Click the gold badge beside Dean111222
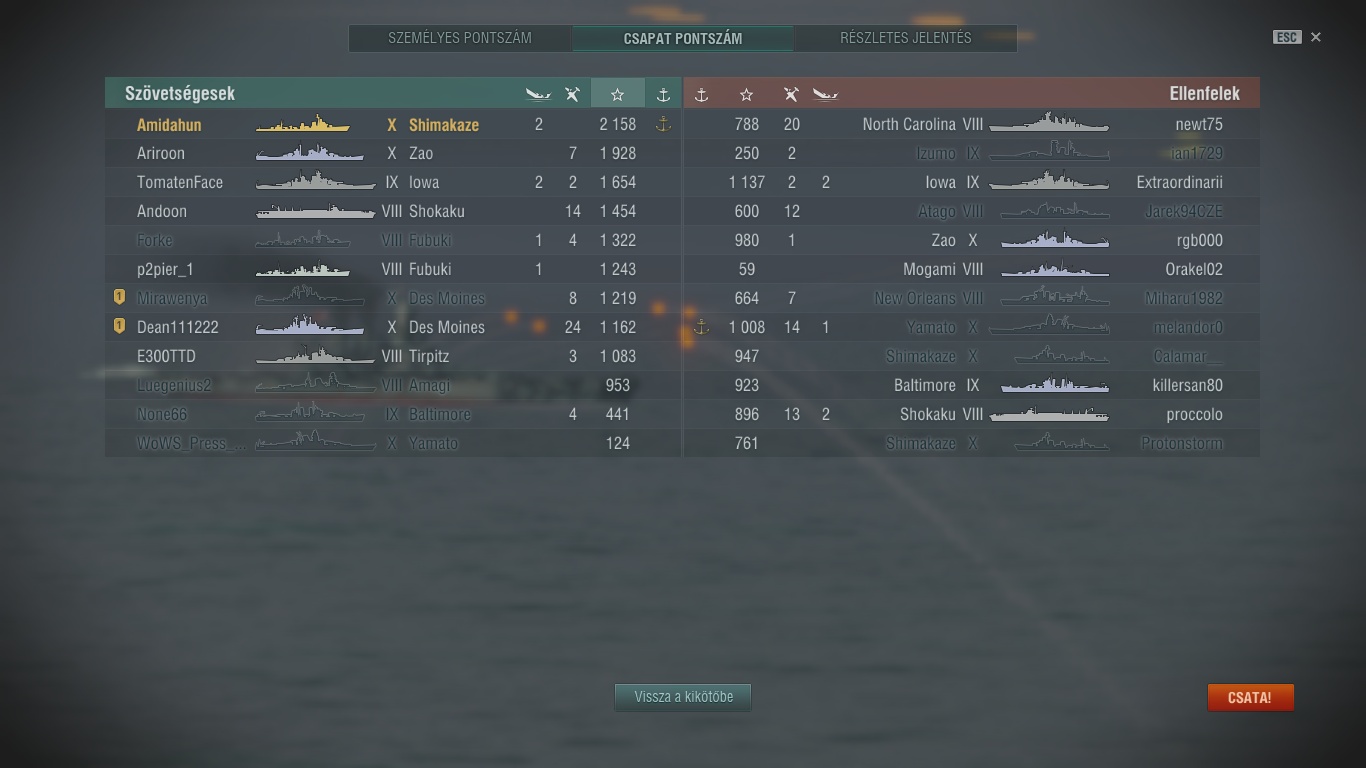 (119, 326)
